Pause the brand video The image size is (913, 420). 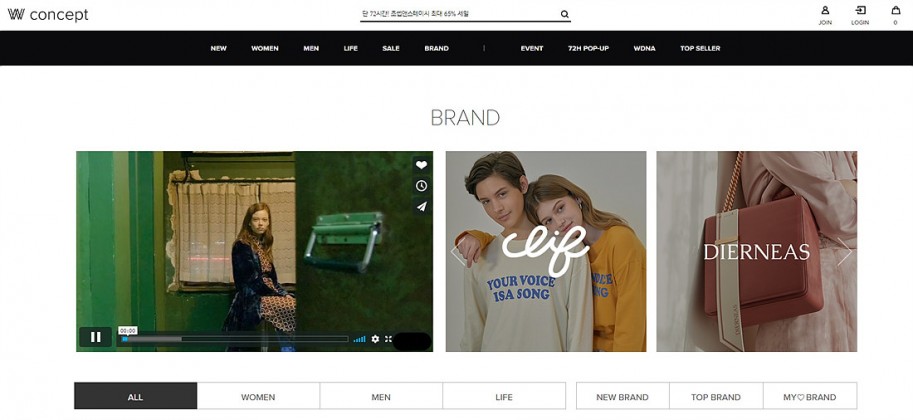pyautogui.click(x=95, y=337)
